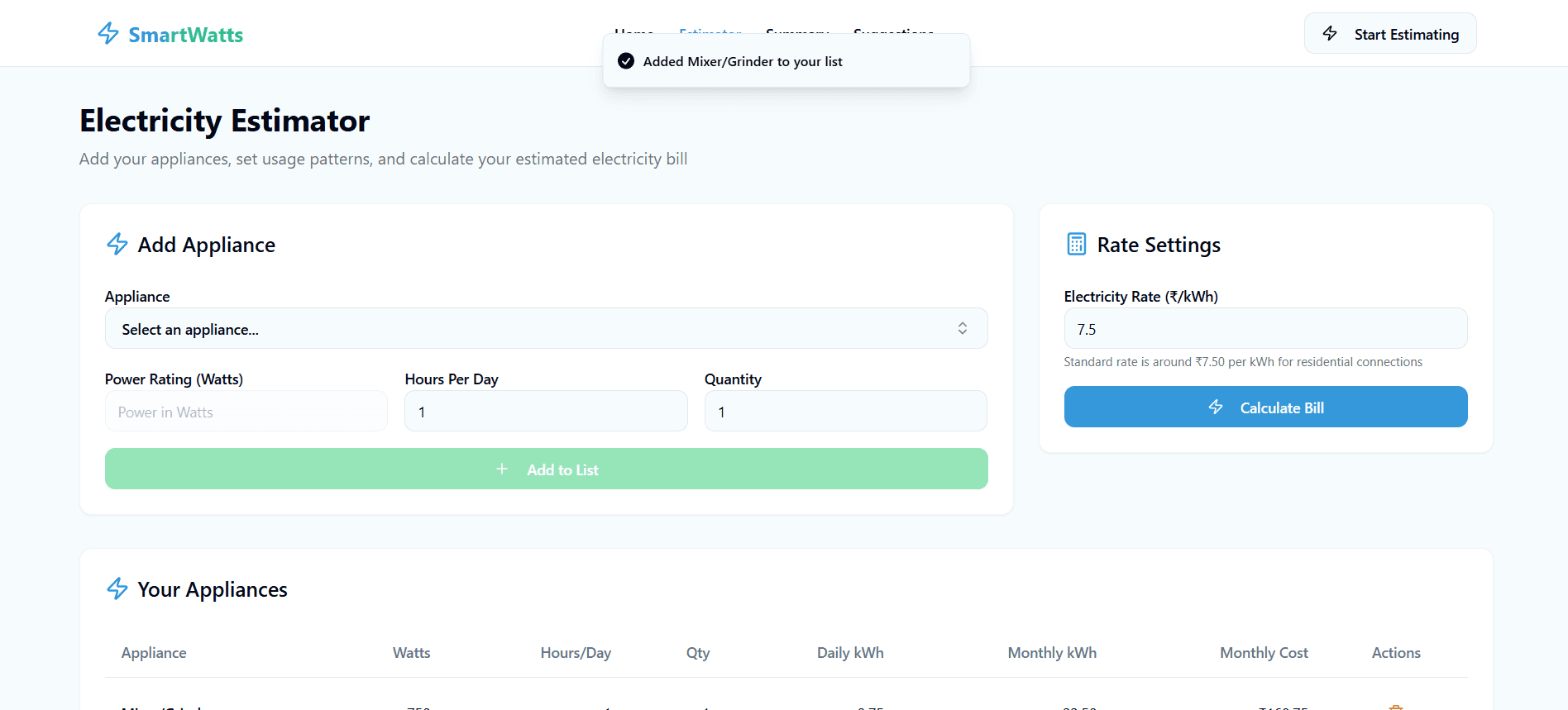1568x710 pixels.
Task: Focus the Power Rating (Watts) input
Action: [x=246, y=412]
